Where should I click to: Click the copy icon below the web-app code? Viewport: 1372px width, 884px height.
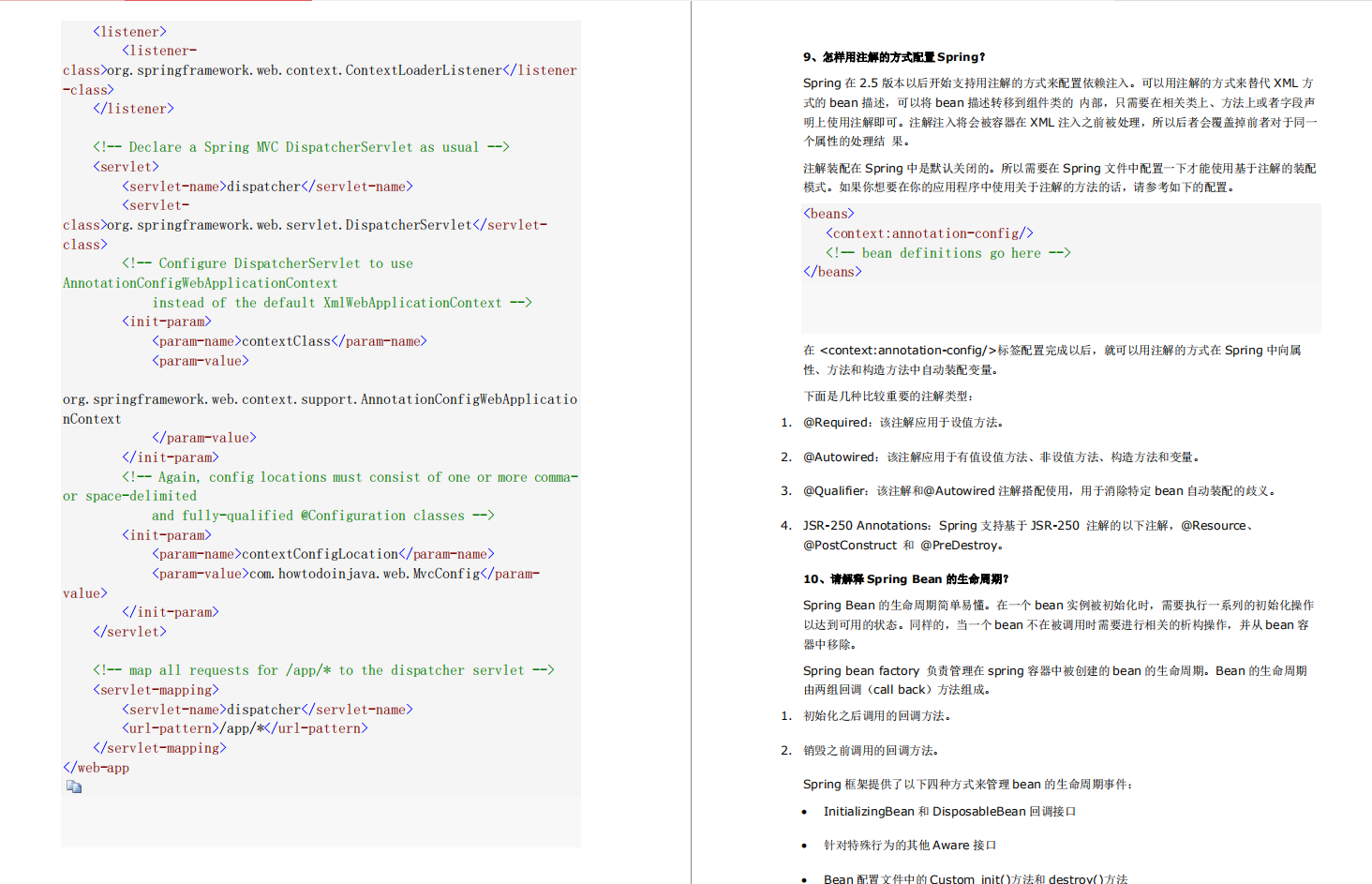point(74,787)
